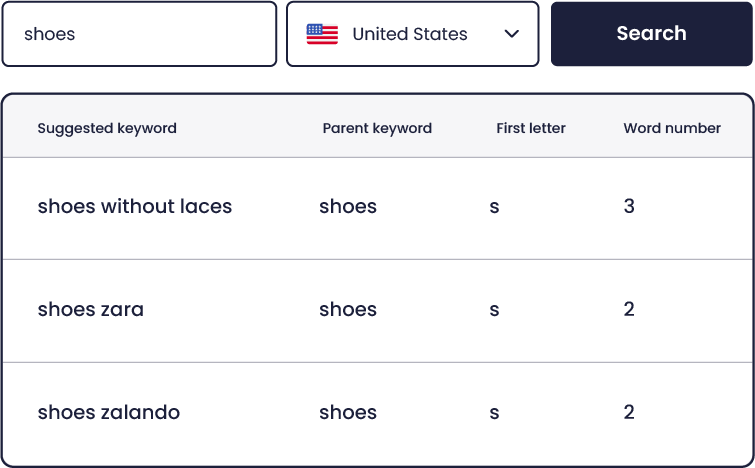
Task: Click word number in shoes zara row
Action: pyautogui.click(x=629, y=309)
